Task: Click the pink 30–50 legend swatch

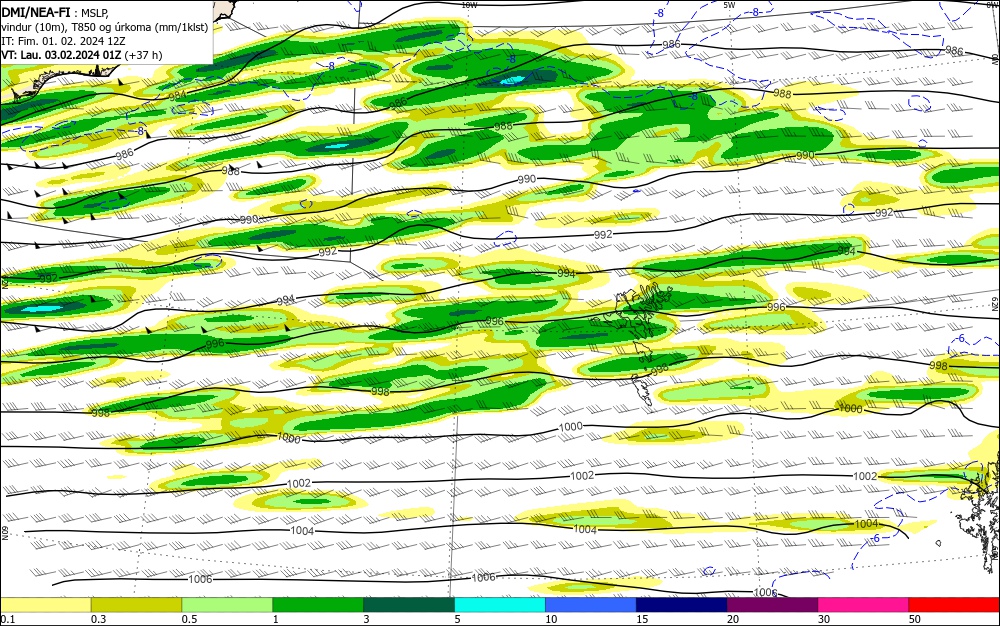Action: pos(864,605)
